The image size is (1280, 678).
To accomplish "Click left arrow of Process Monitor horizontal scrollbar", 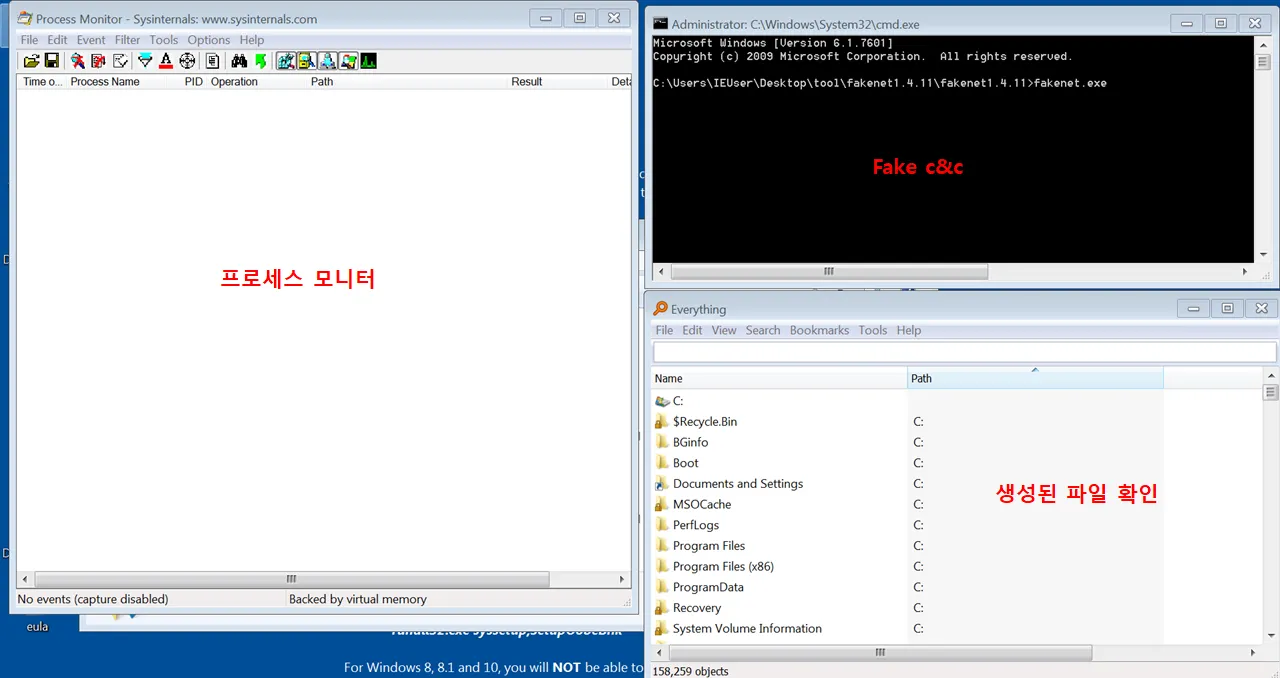I will pos(26,579).
